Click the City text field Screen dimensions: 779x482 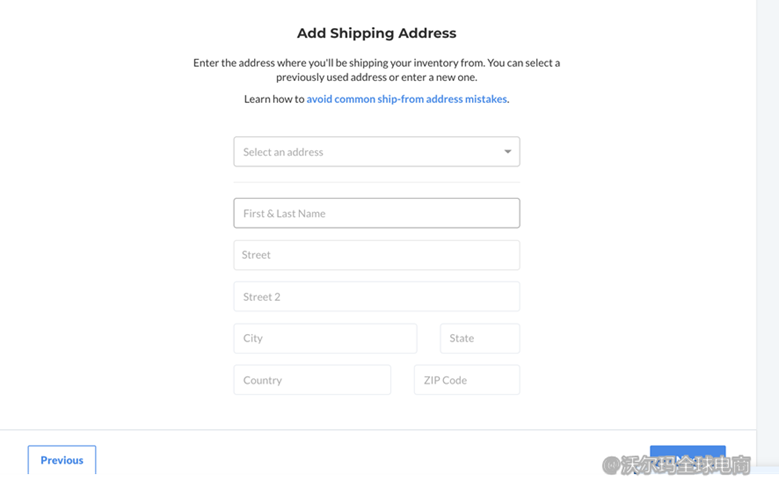coord(325,338)
